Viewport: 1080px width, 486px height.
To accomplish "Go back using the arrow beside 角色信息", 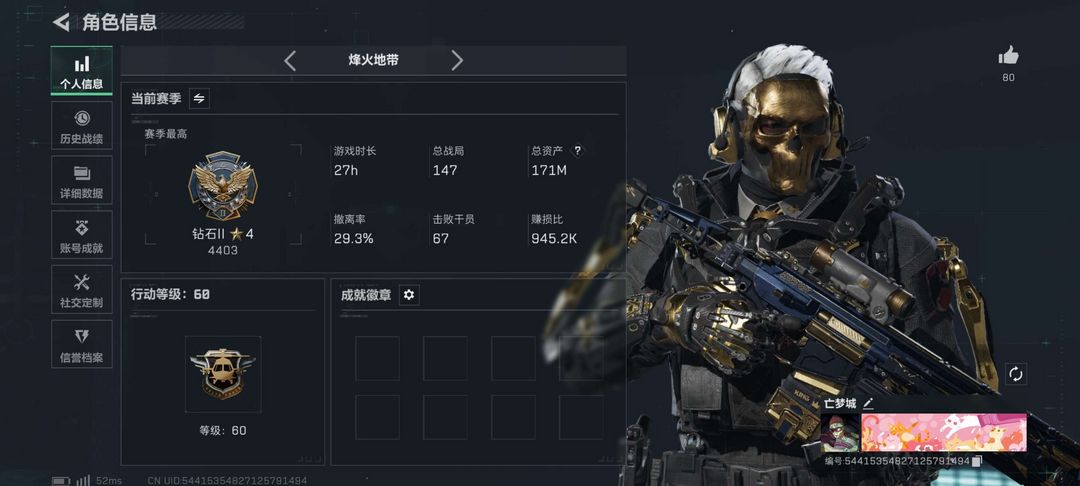I will [61, 22].
